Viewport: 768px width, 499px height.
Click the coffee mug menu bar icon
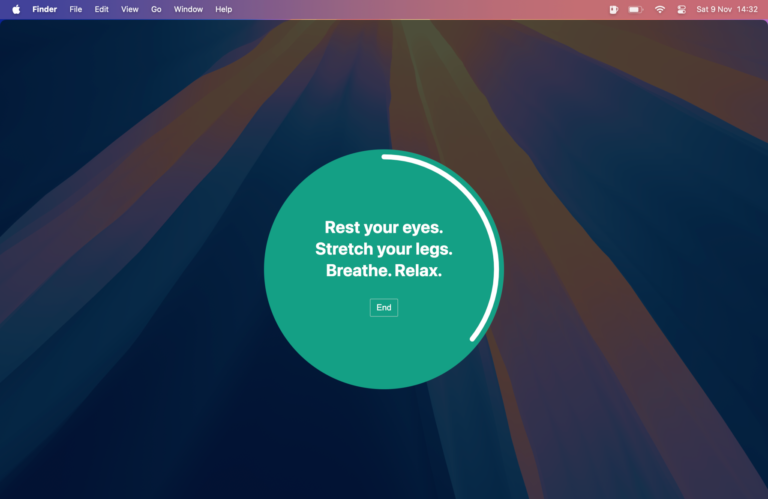[x=613, y=9]
